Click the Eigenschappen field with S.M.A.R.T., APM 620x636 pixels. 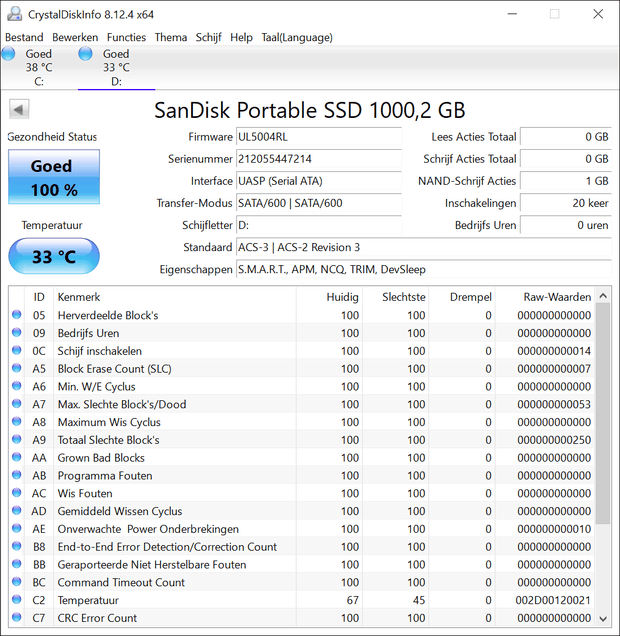click(424, 269)
